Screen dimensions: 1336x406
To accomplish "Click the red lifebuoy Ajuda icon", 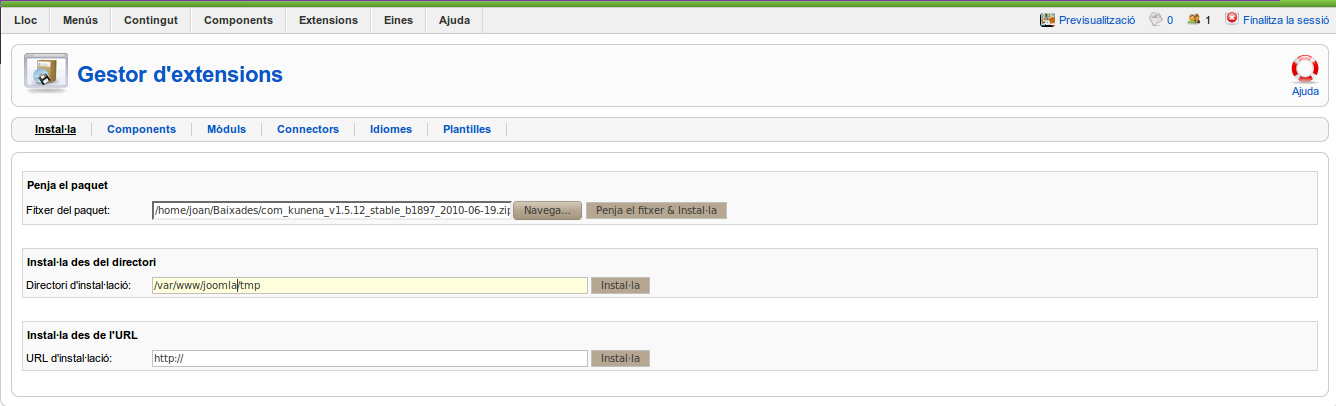I will click(1305, 68).
